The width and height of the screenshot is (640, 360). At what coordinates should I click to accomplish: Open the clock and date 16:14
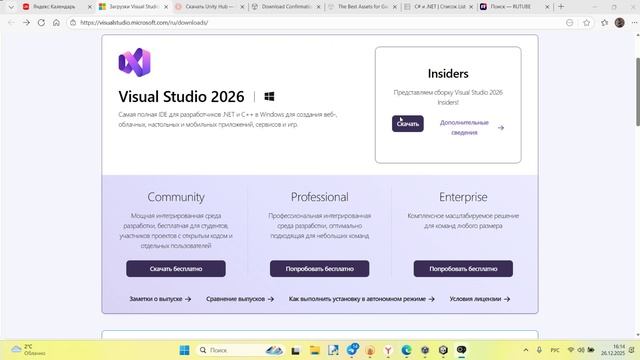point(613,350)
